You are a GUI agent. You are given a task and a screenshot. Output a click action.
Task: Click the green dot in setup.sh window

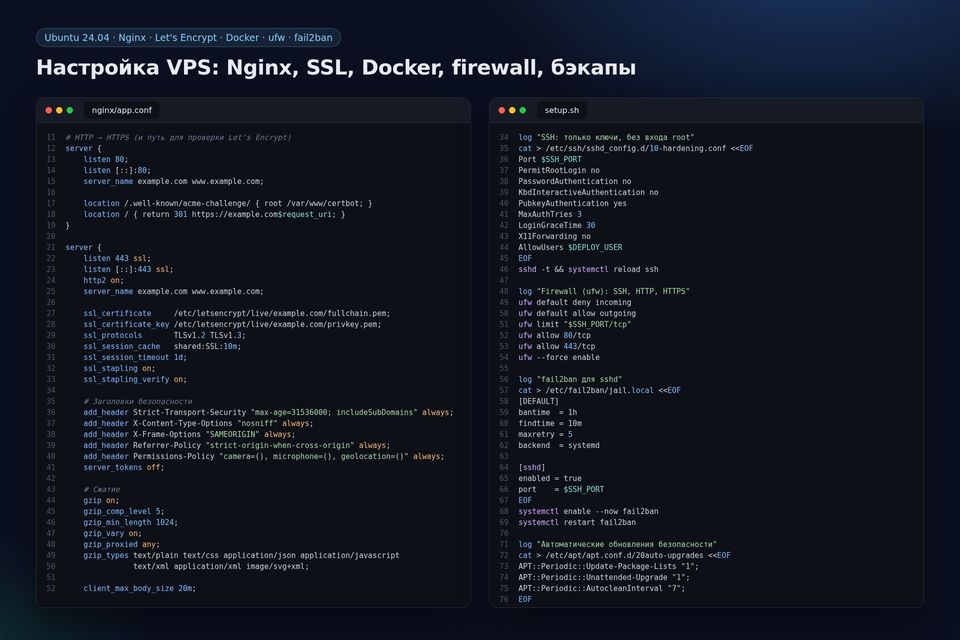click(523, 110)
